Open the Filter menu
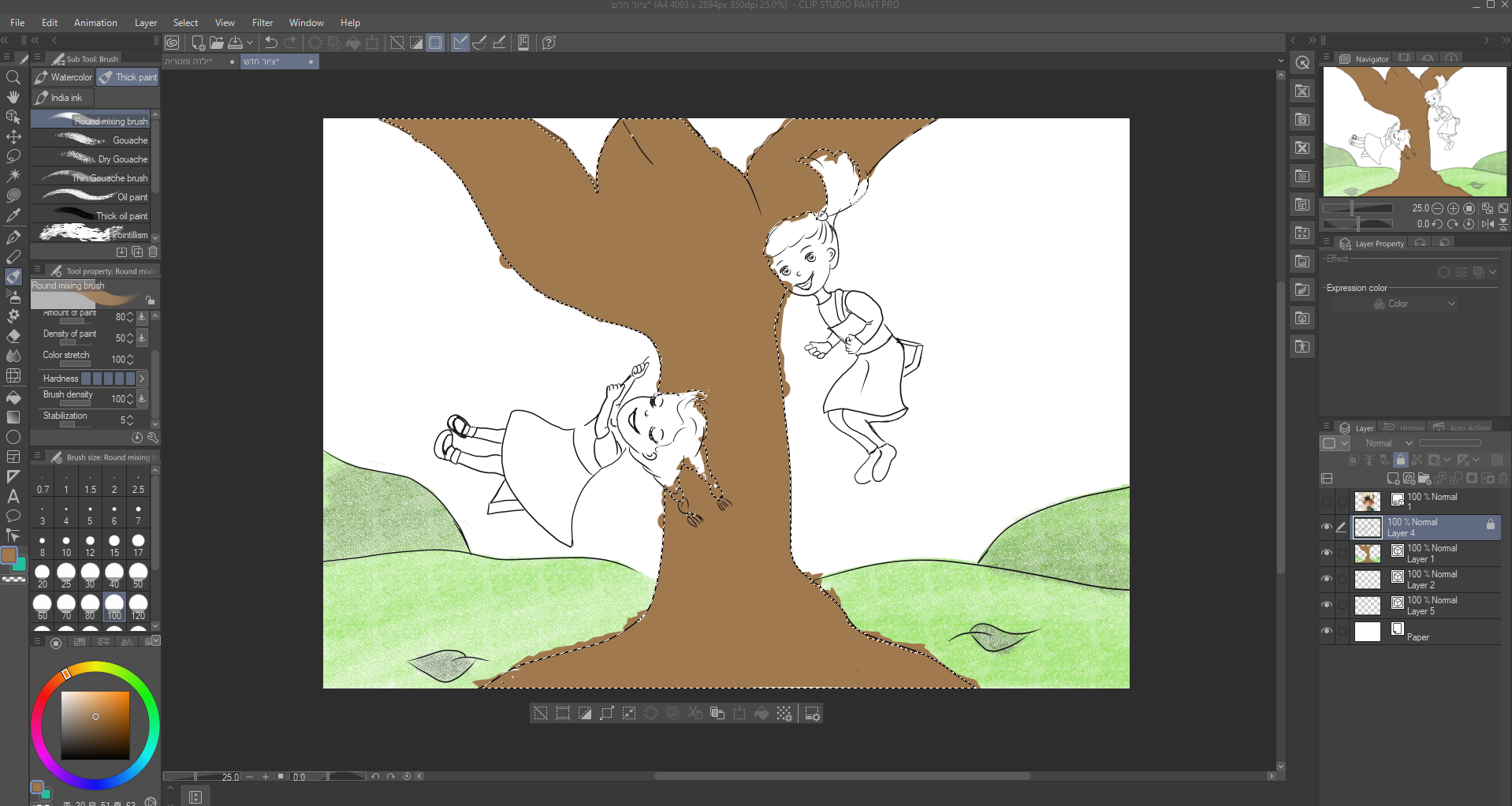Viewport: 1512px width, 806px height. tap(263, 23)
